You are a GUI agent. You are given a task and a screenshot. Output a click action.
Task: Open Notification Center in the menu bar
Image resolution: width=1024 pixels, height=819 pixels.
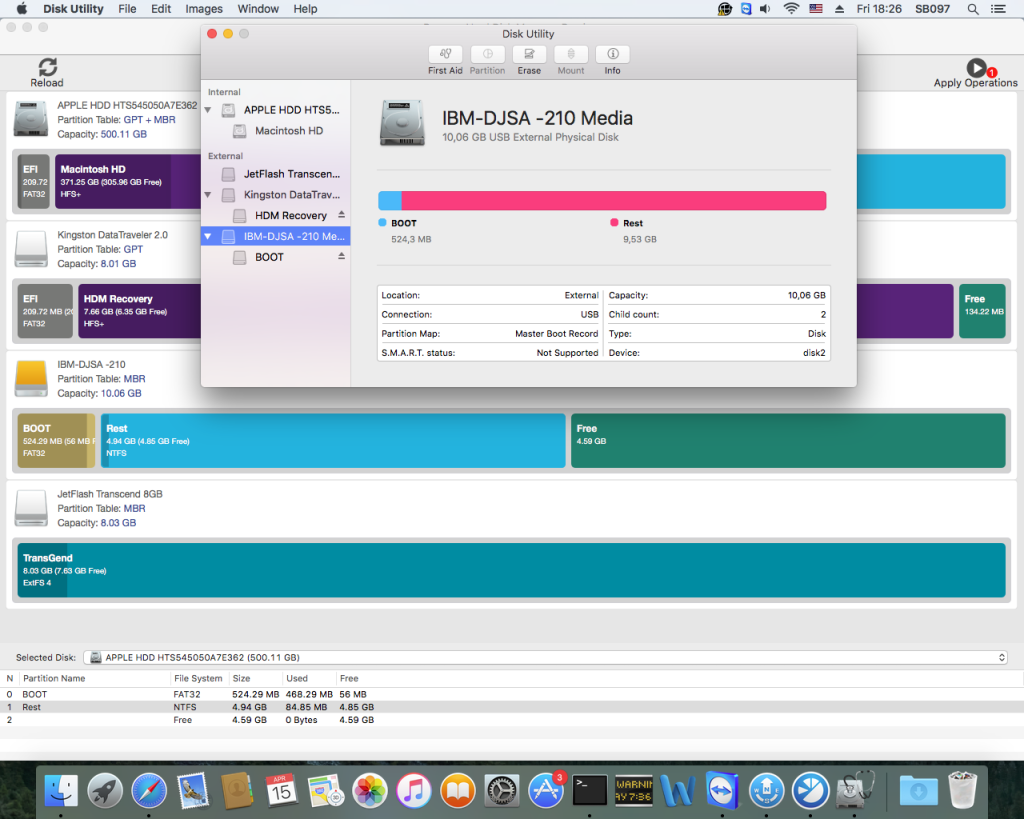[x=998, y=9]
